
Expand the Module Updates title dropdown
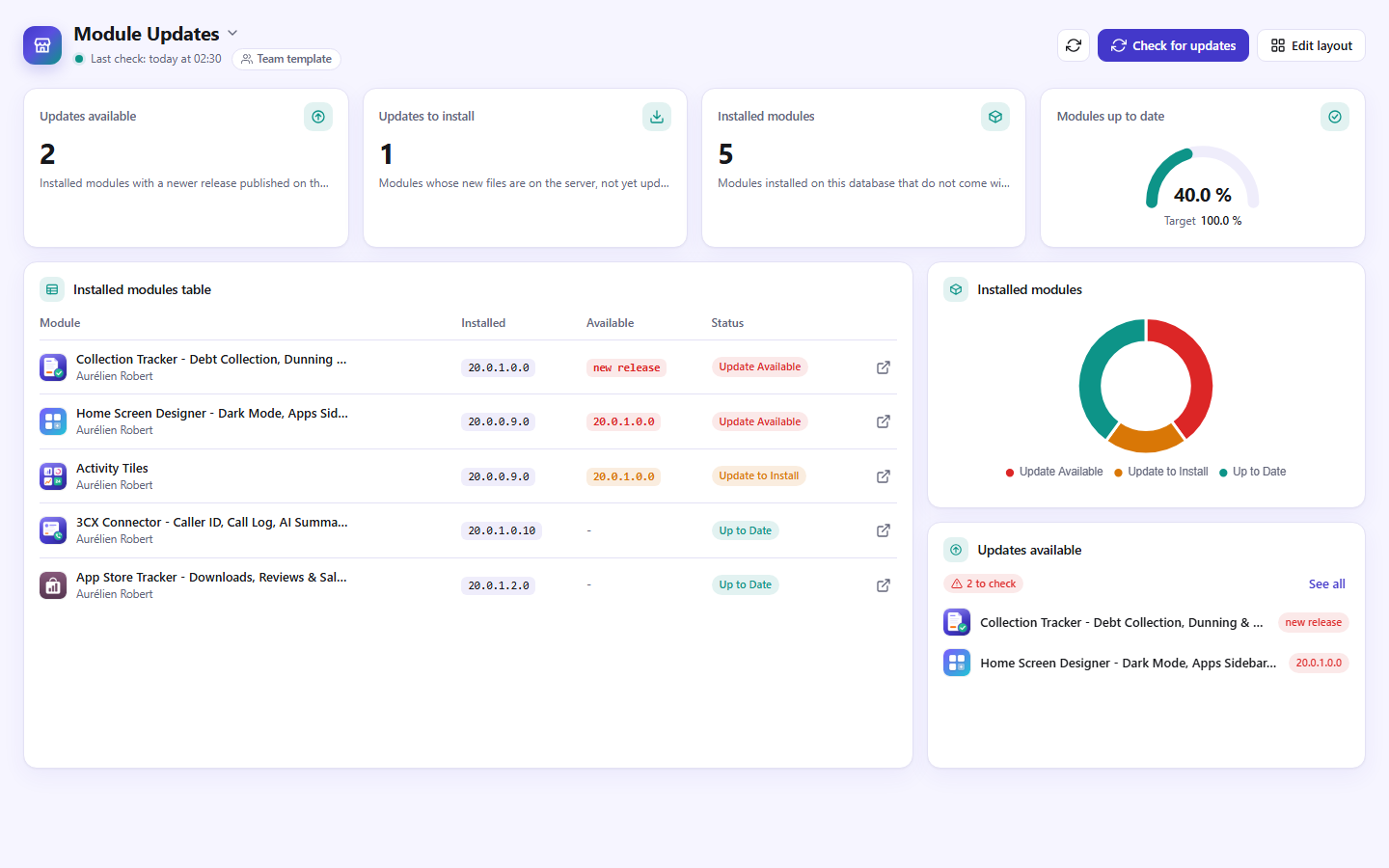coord(232,33)
